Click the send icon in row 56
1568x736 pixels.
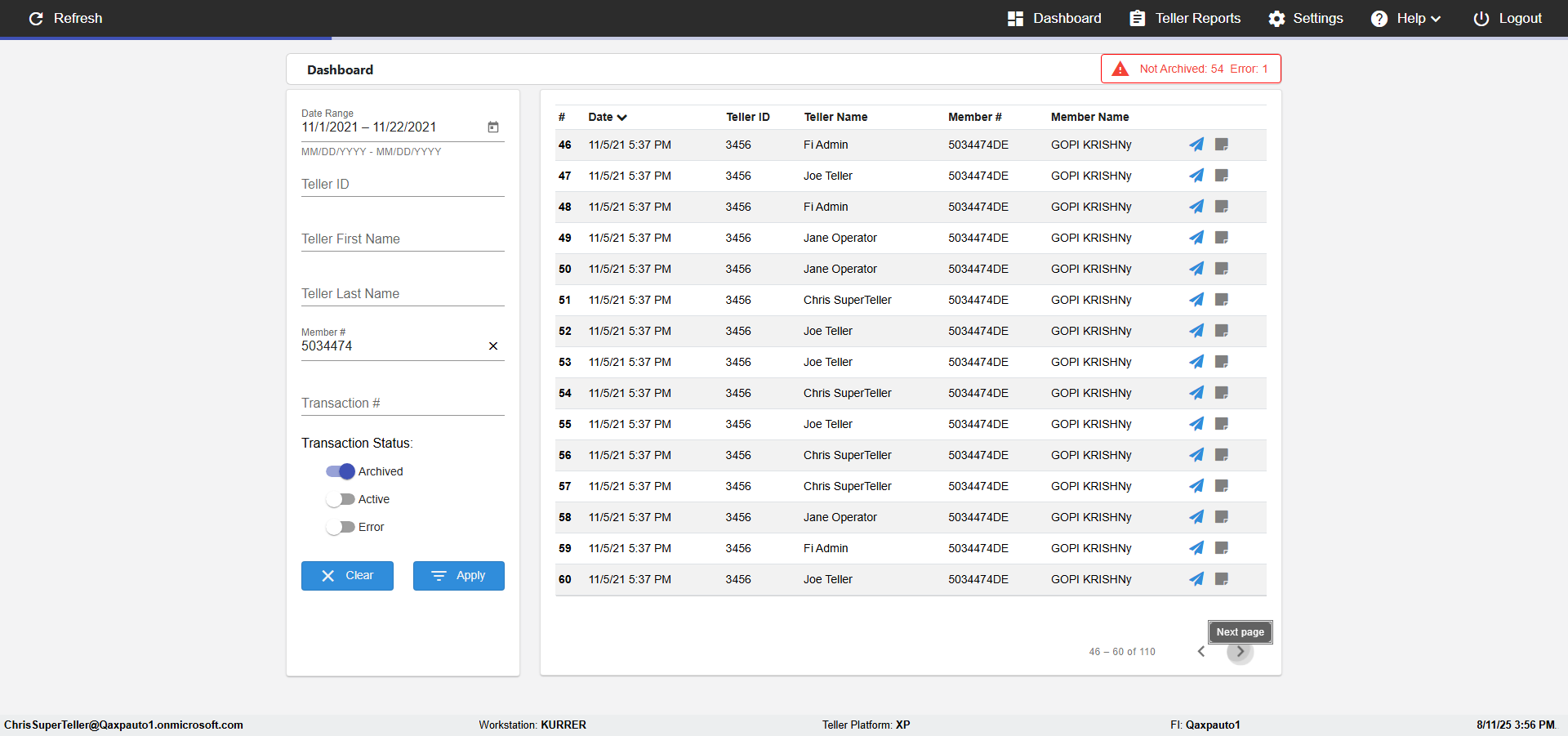pos(1196,455)
